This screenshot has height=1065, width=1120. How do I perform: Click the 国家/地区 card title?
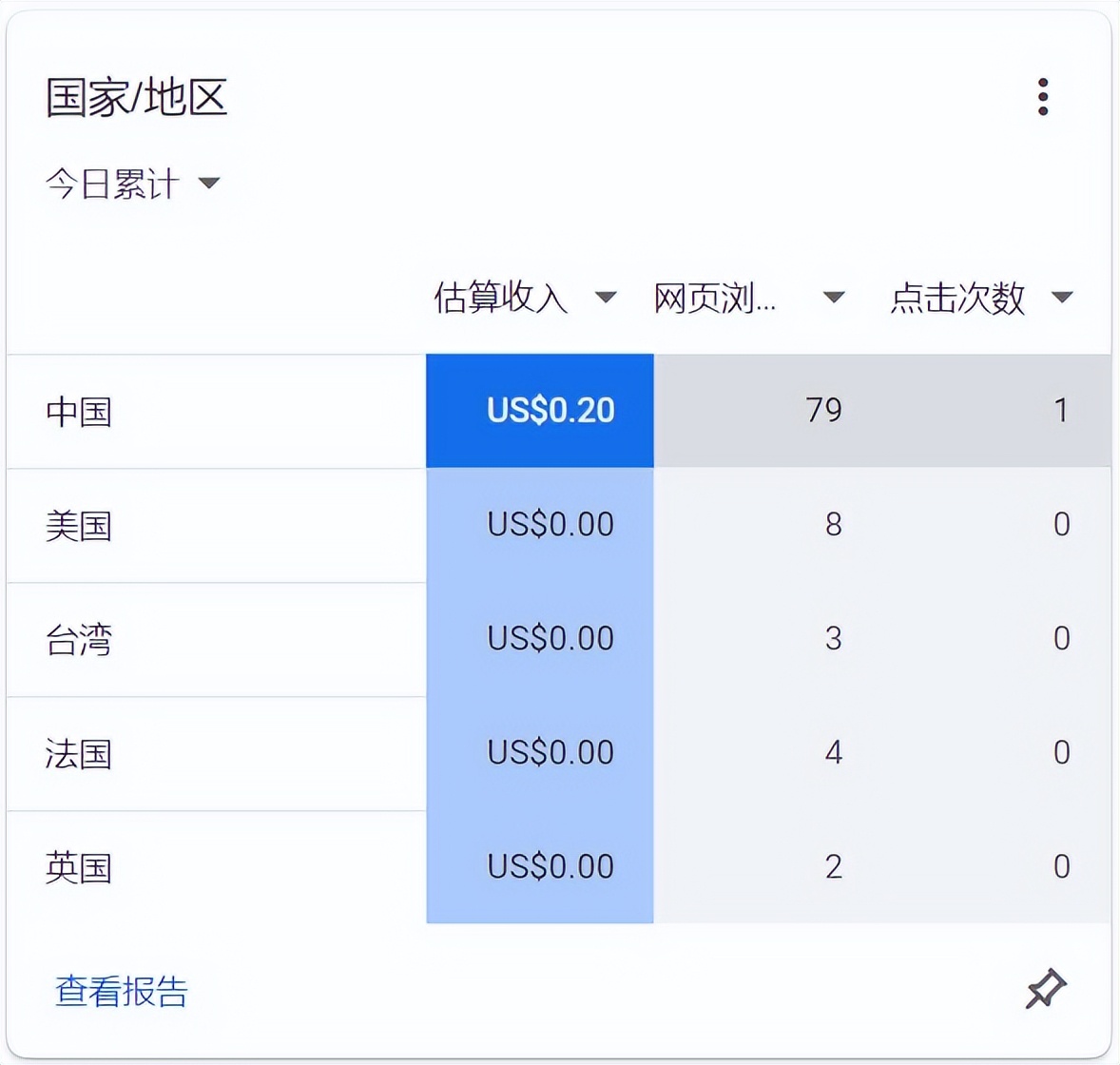pos(135,97)
